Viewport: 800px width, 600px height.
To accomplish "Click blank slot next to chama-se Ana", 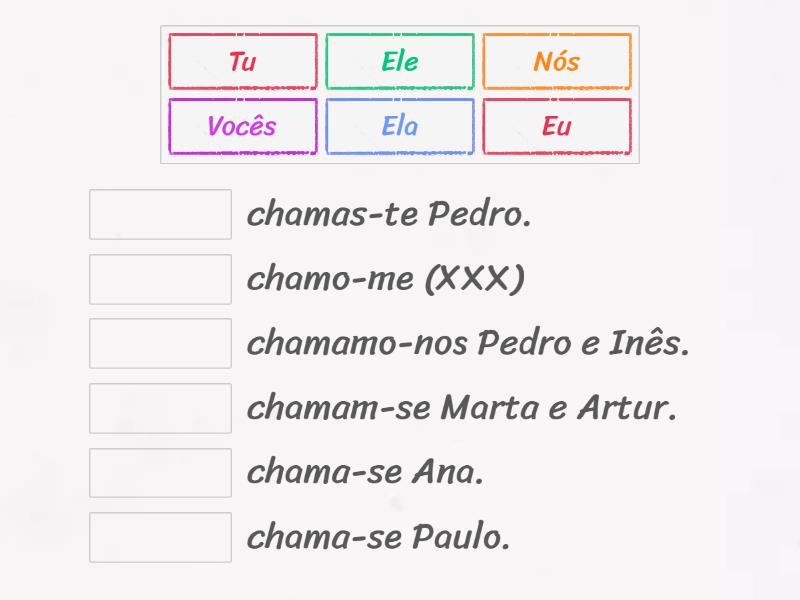I will 160,473.
